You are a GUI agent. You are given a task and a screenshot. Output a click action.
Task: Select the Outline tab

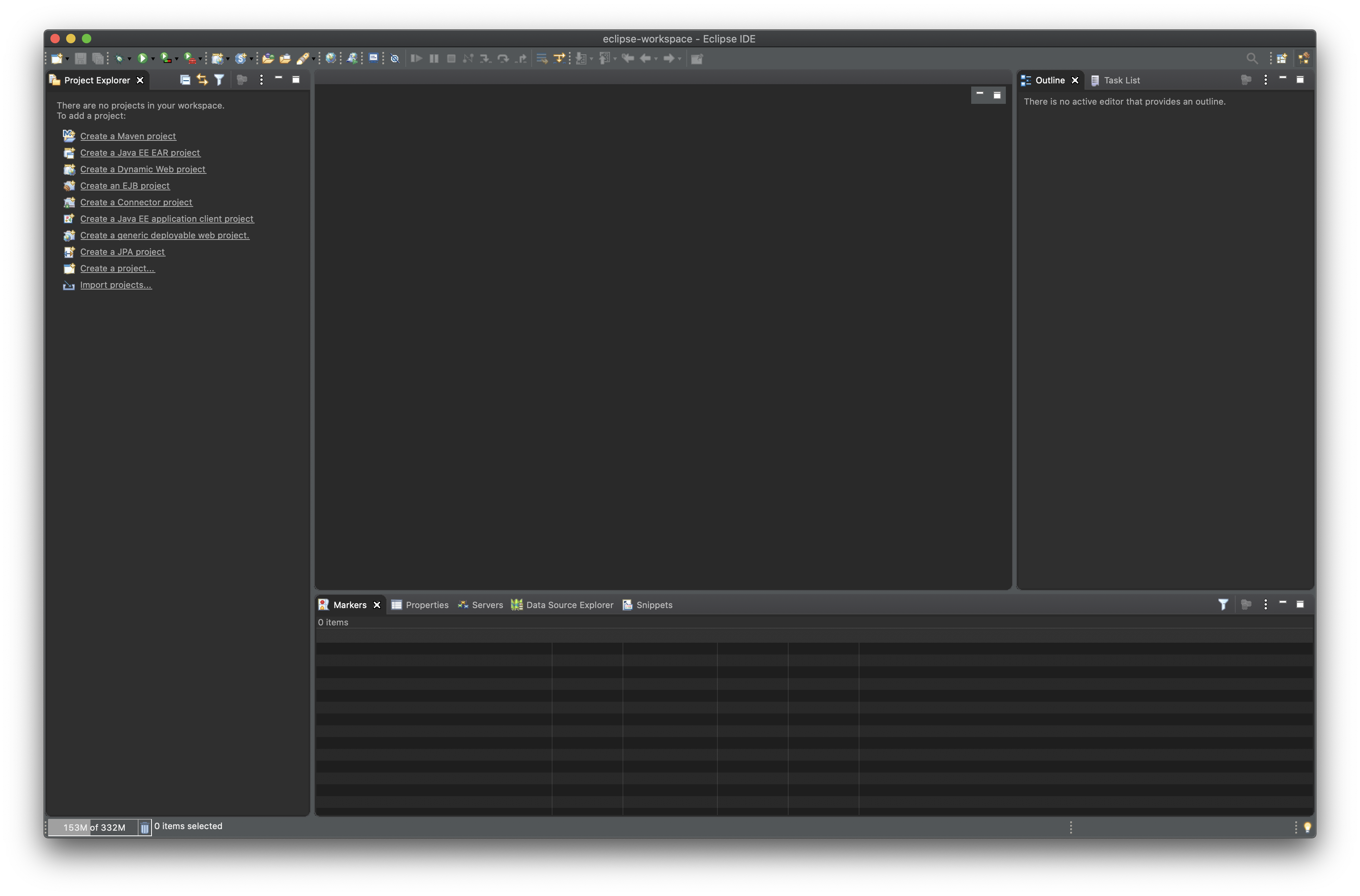[x=1050, y=80]
